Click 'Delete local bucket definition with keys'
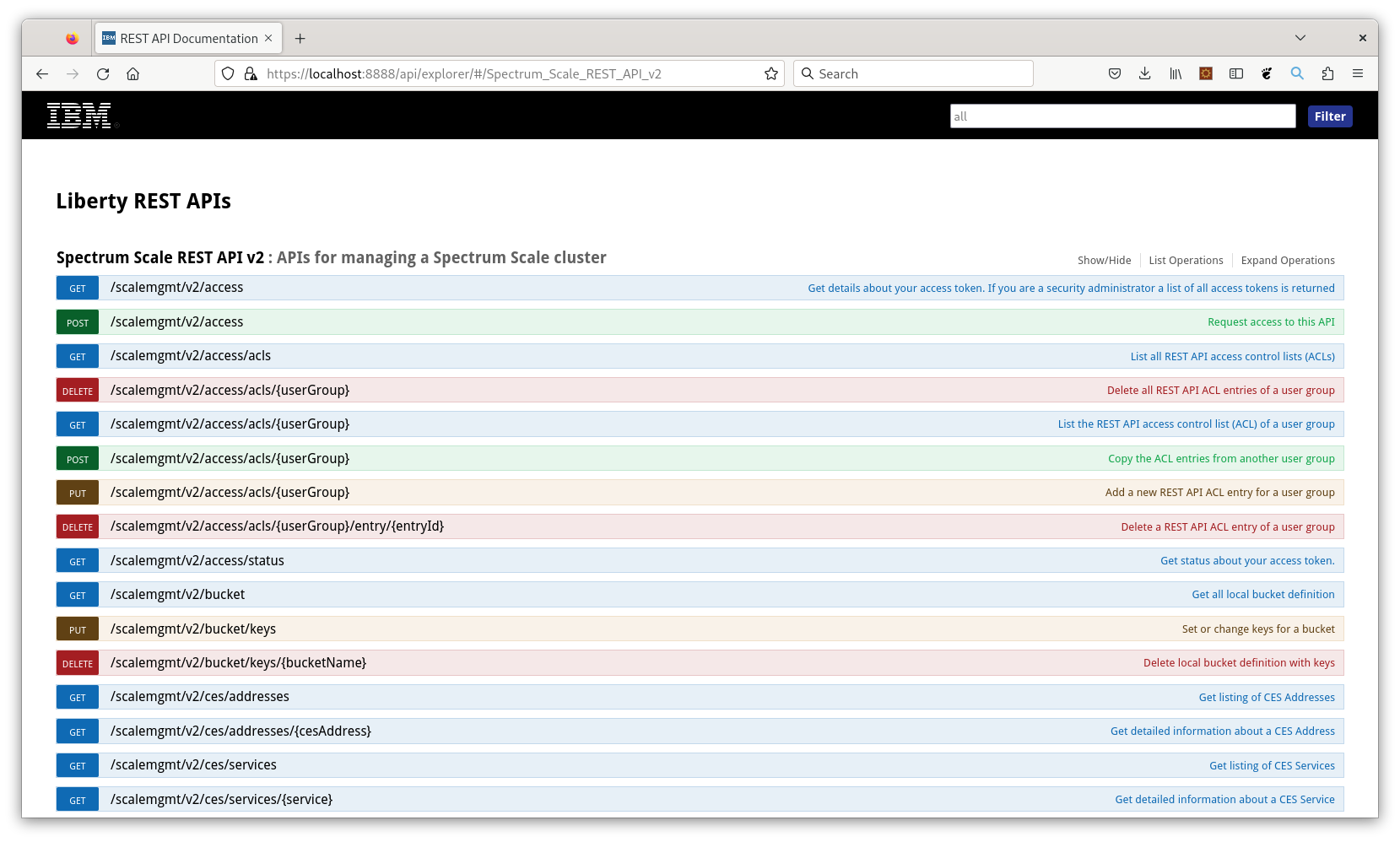The height and width of the screenshot is (842, 1400). click(x=1239, y=663)
